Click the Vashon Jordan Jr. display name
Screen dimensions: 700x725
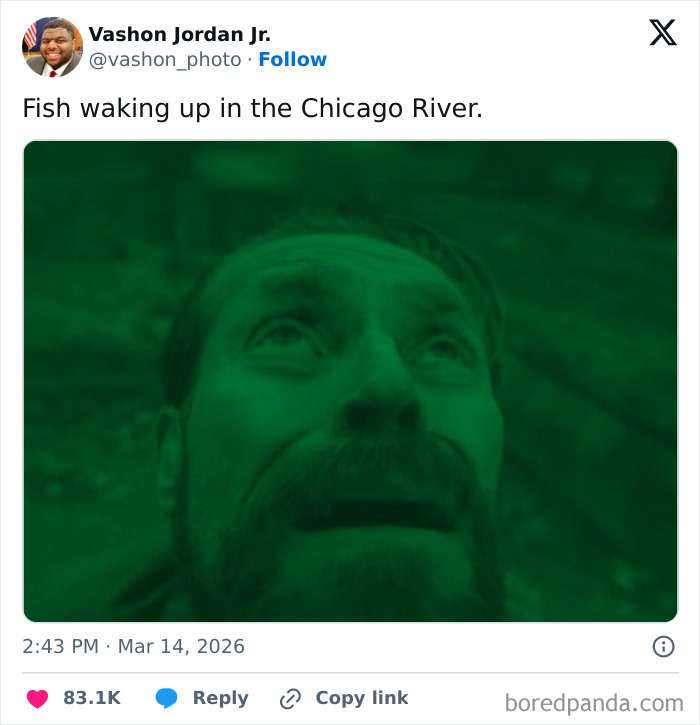pyautogui.click(x=179, y=34)
